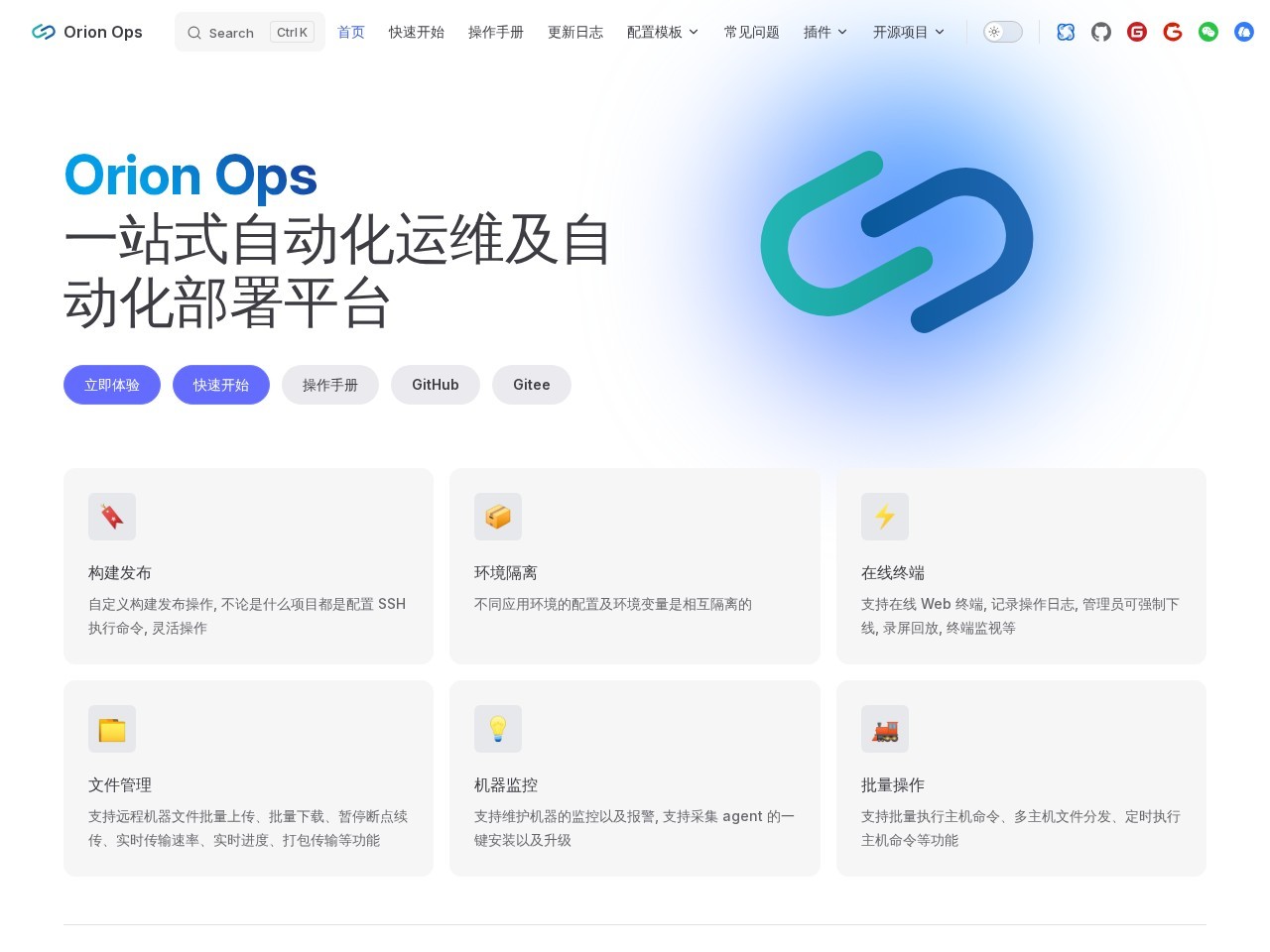Expand the 配置模板 dropdown menu
The height and width of the screenshot is (952, 1270).
click(x=663, y=32)
